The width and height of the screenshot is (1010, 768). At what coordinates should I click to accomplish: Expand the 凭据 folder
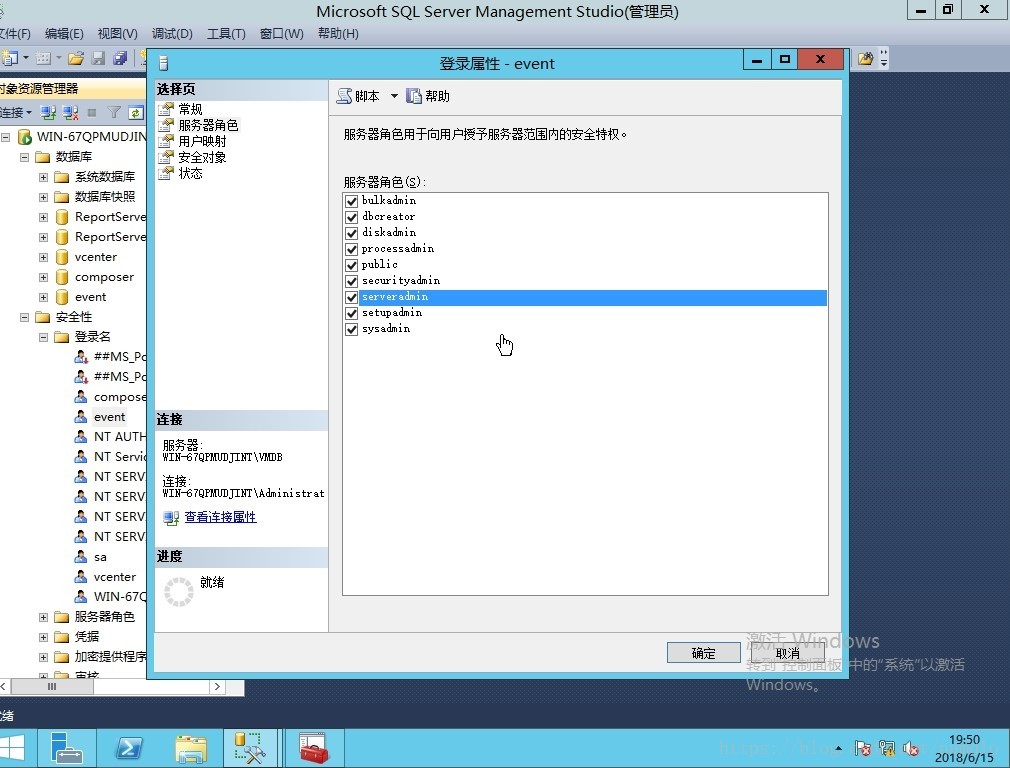click(x=43, y=637)
